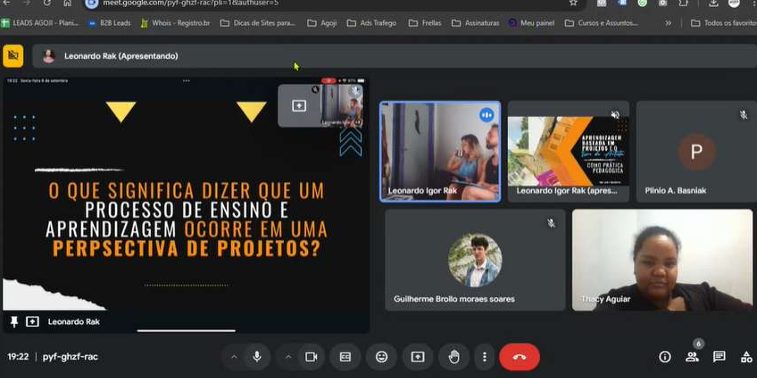Open the more options three-dot menu
Image resolution: width=757 pixels, height=378 pixels.
[x=484, y=357]
